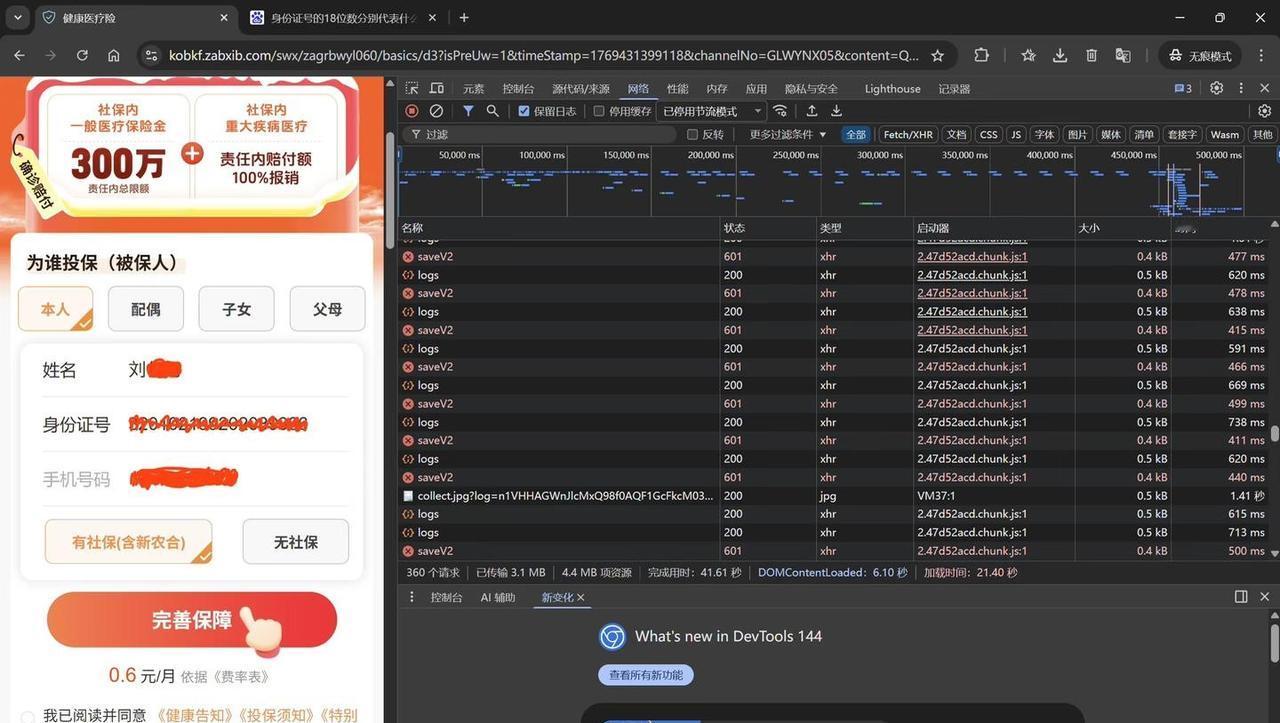Click the stop recording network log icon
Screen dimensions: 1280x723
(x=411, y=111)
